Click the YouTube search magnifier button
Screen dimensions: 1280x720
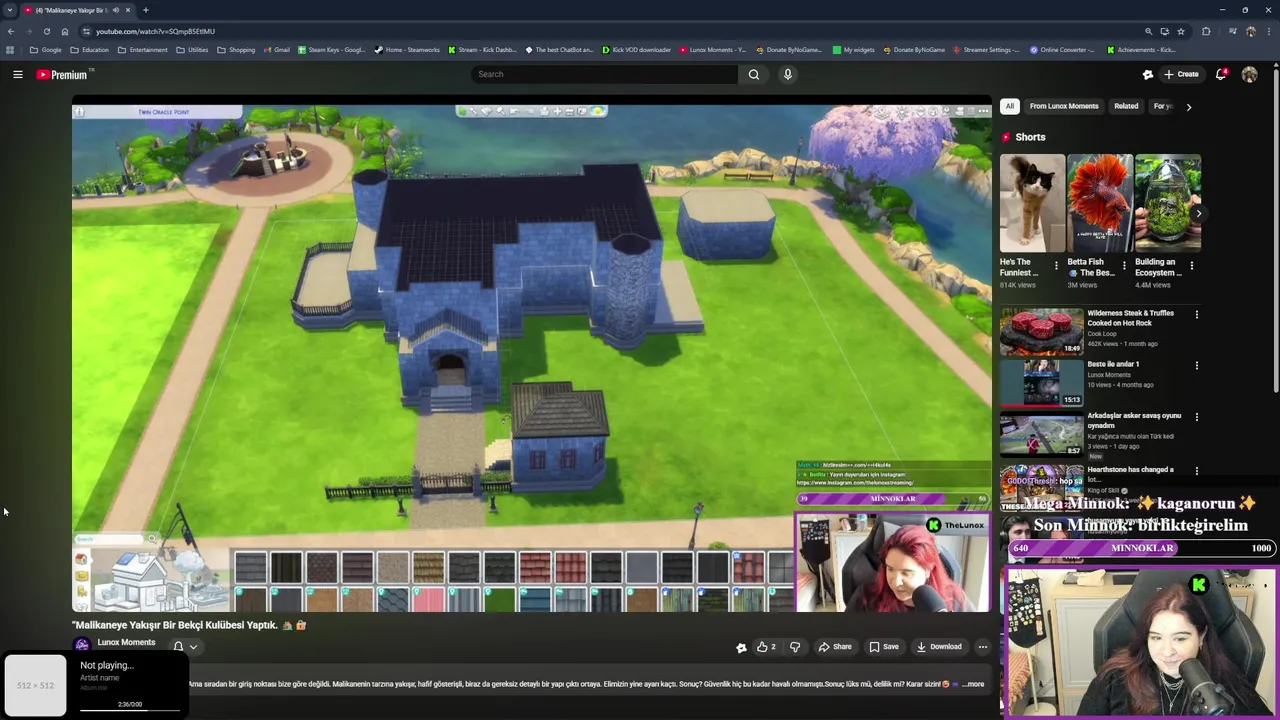point(754,74)
